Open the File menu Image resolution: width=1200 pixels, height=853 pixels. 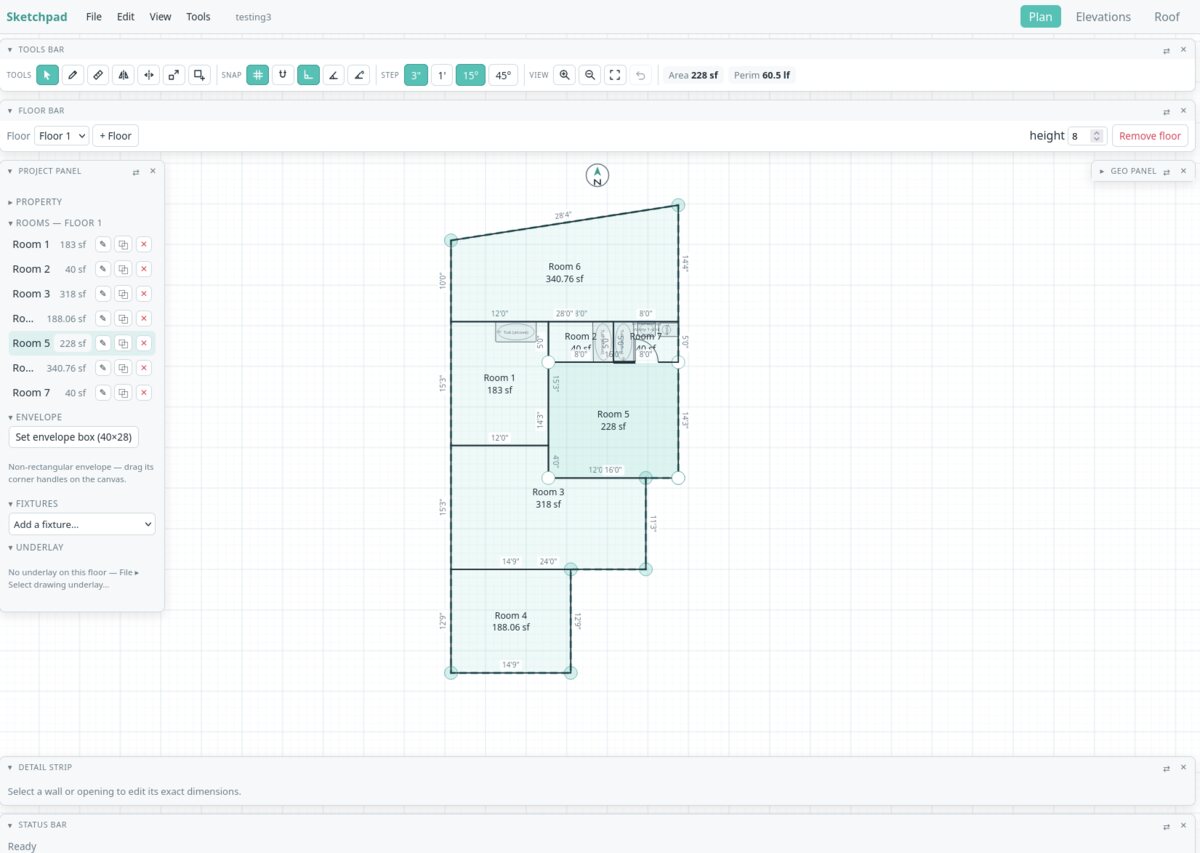pos(94,17)
